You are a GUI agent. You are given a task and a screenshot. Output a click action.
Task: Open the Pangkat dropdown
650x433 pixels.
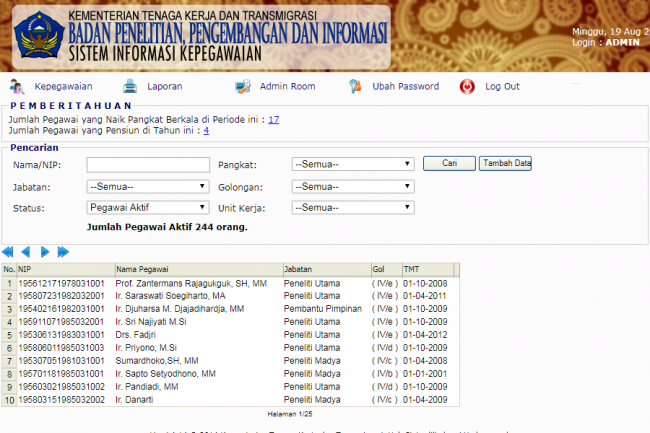pos(353,164)
